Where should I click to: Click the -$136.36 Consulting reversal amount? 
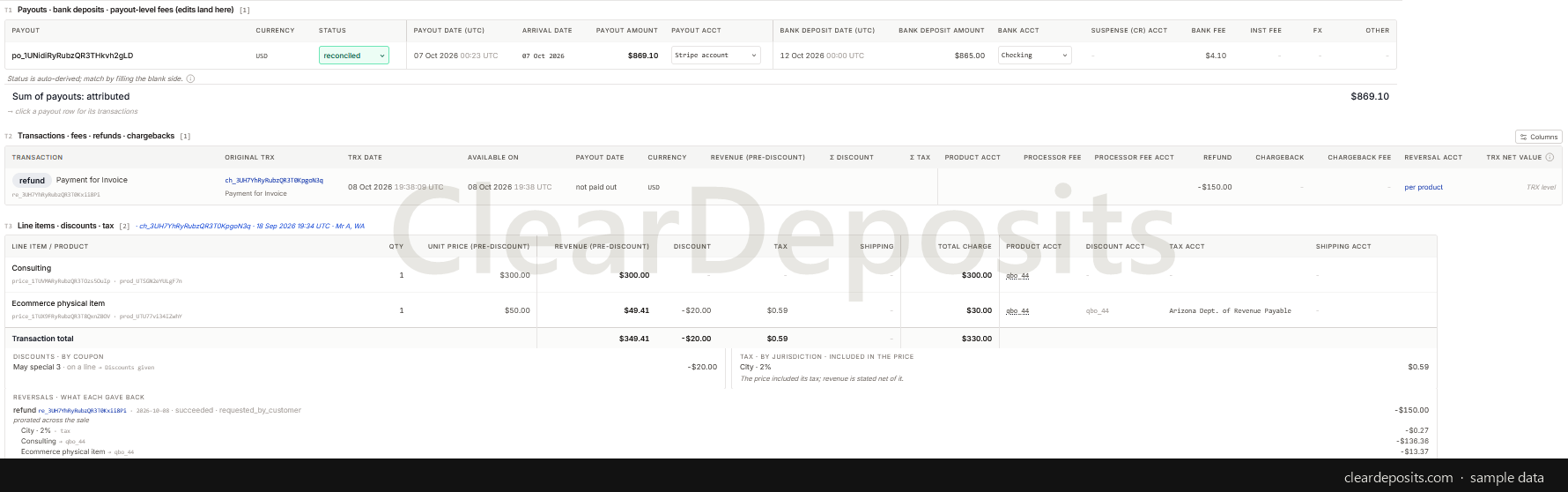click(x=1413, y=441)
